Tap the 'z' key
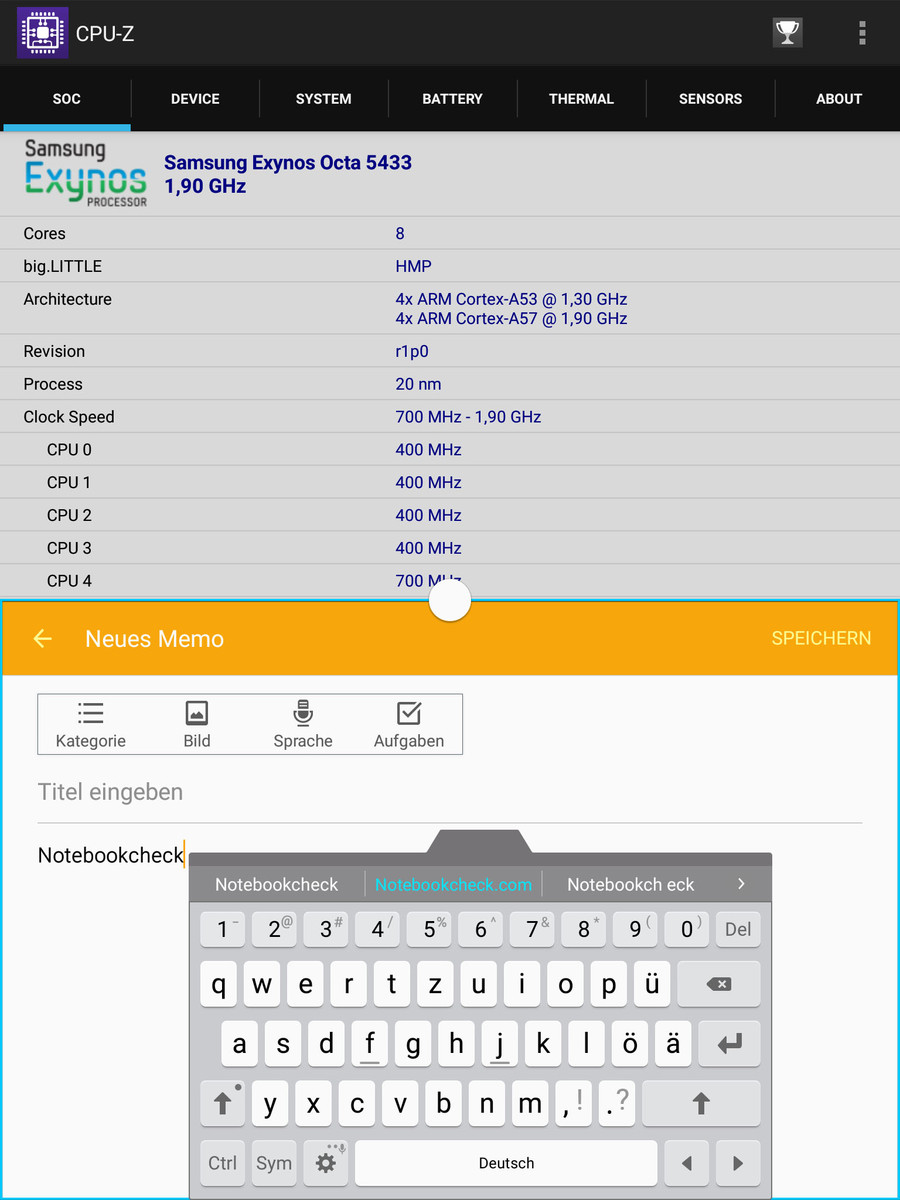 click(x=435, y=985)
